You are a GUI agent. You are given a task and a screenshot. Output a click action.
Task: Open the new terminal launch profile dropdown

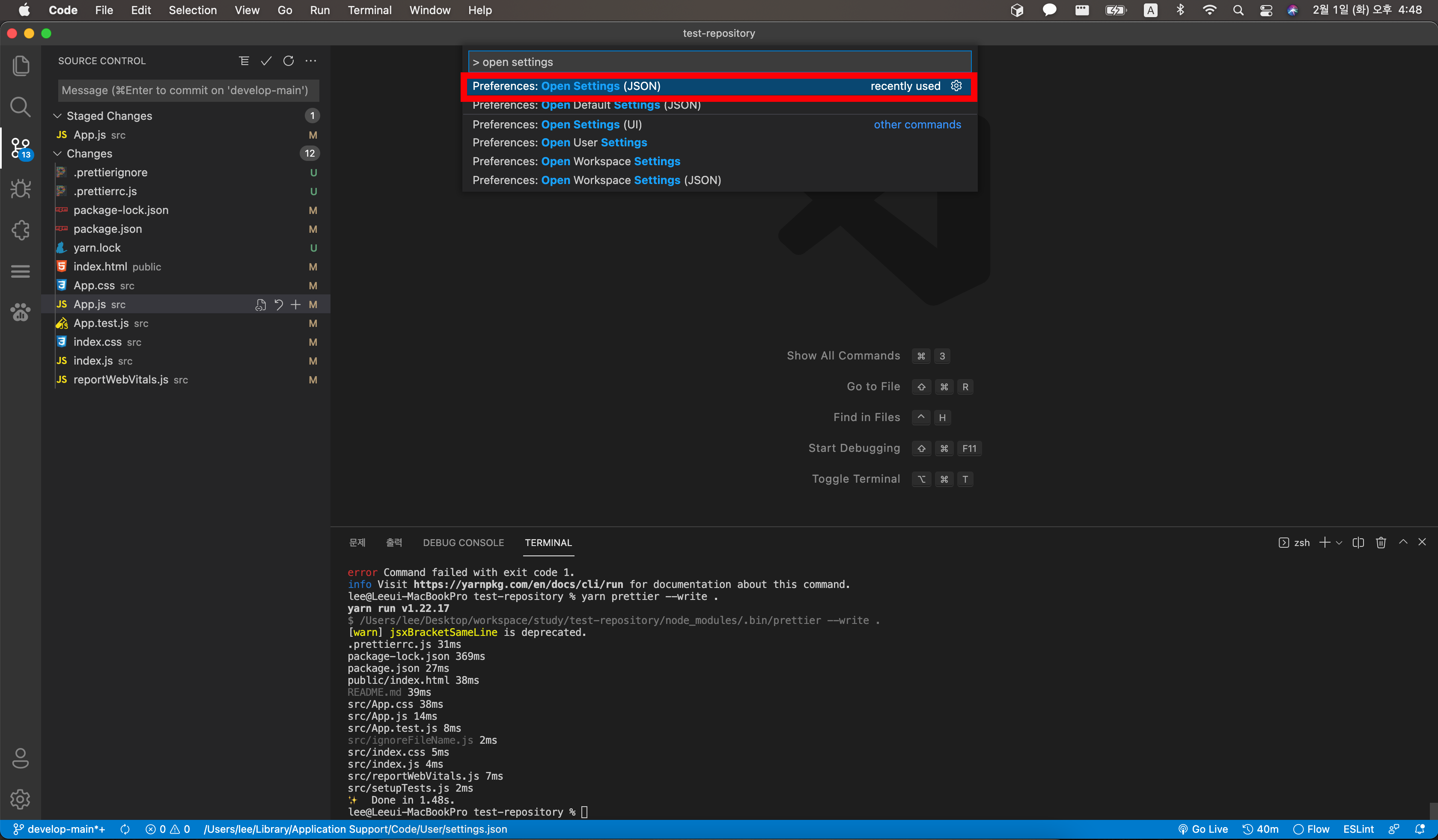point(1339,543)
